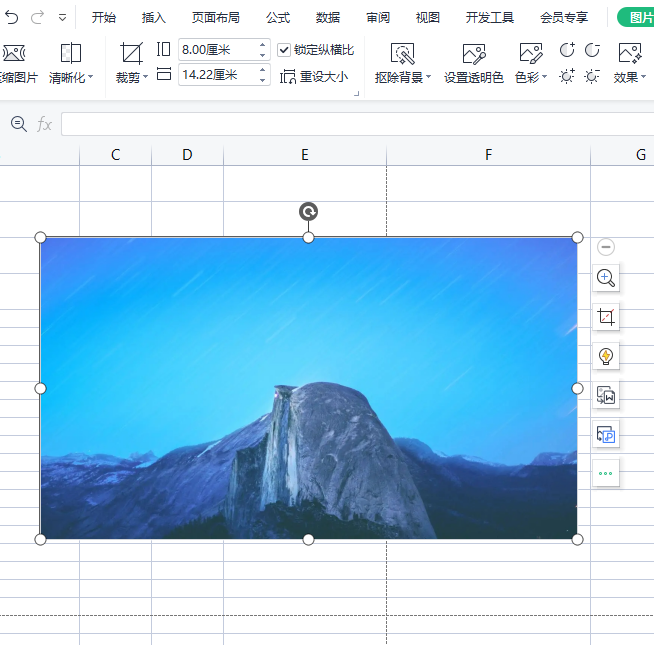This screenshot has height=645, width=654.
Task: Select the 公式 tab
Action: pyautogui.click(x=278, y=18)
